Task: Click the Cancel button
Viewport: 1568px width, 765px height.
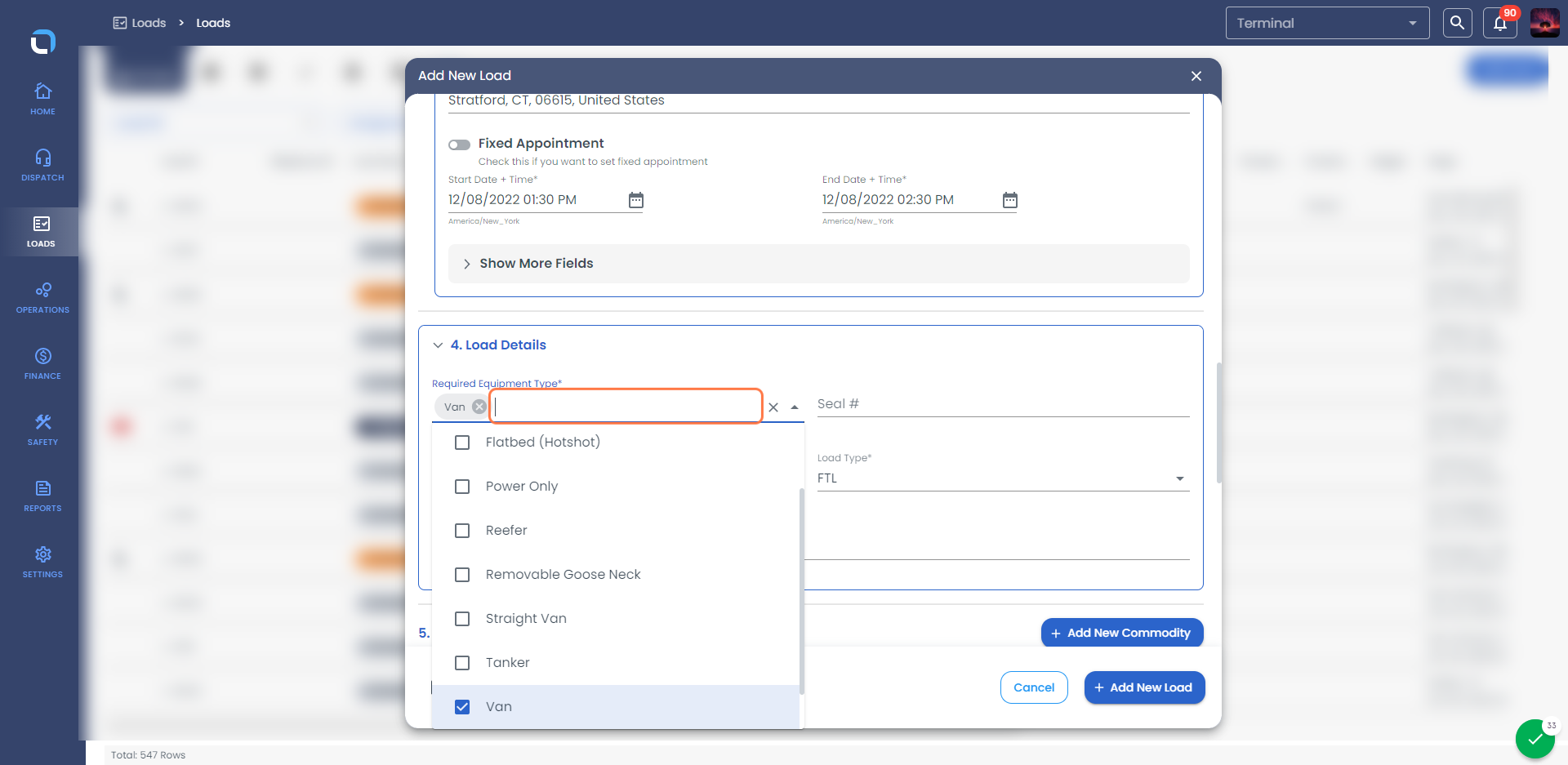Action: click(1034, 687)
